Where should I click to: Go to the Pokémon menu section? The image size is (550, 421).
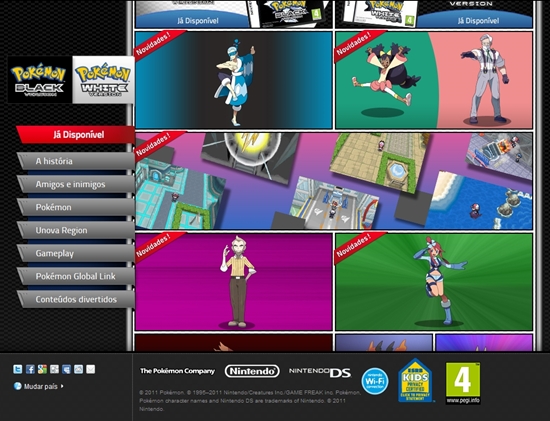pos(76,207)
